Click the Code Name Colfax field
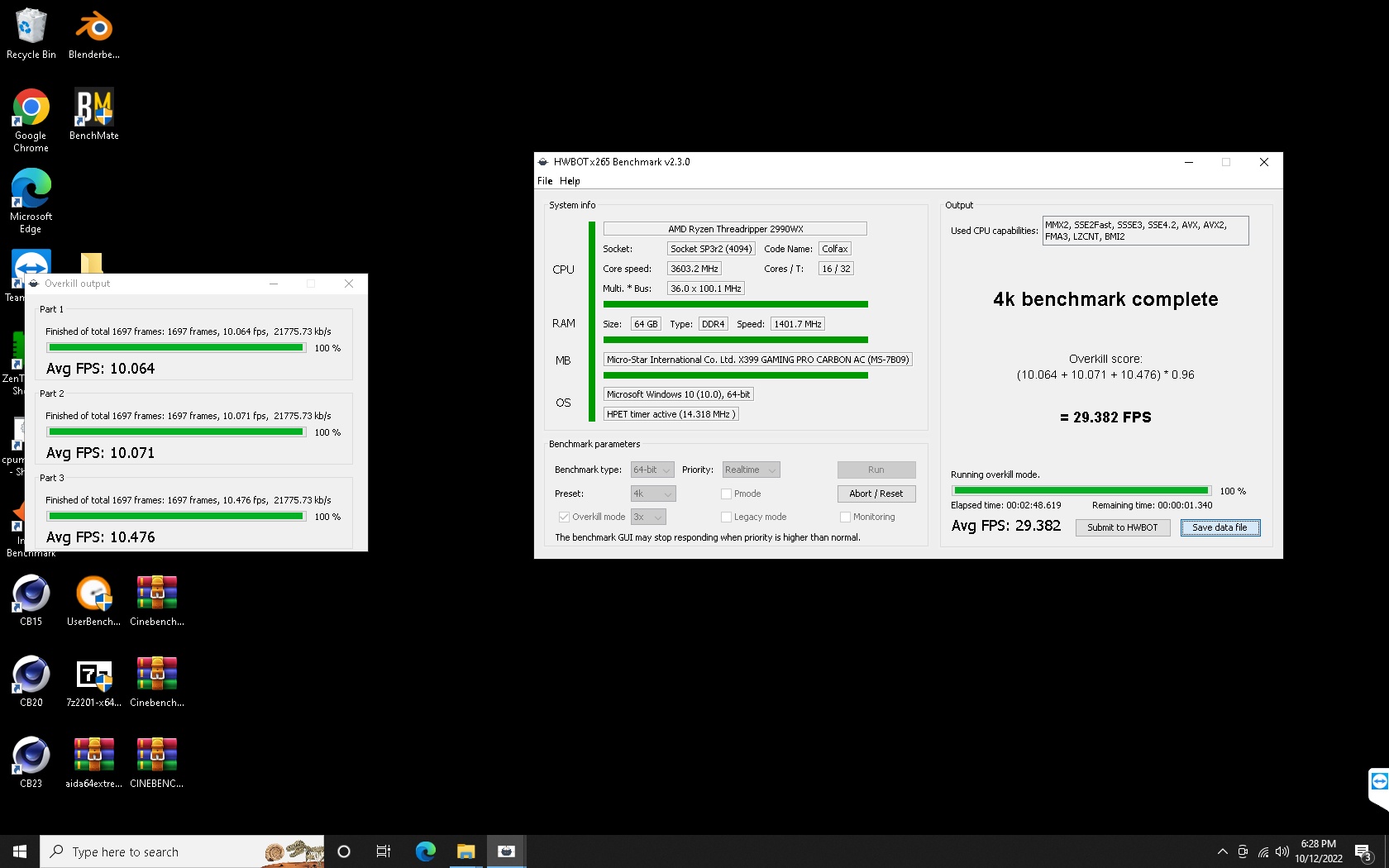Image resolution: width=1389 pixels, height=868 pixels. pos(835,249)
